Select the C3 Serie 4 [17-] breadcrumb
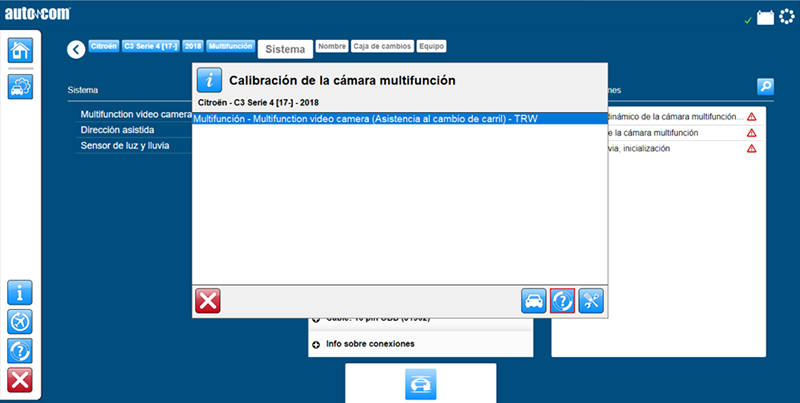 click(x=151, y=46)
